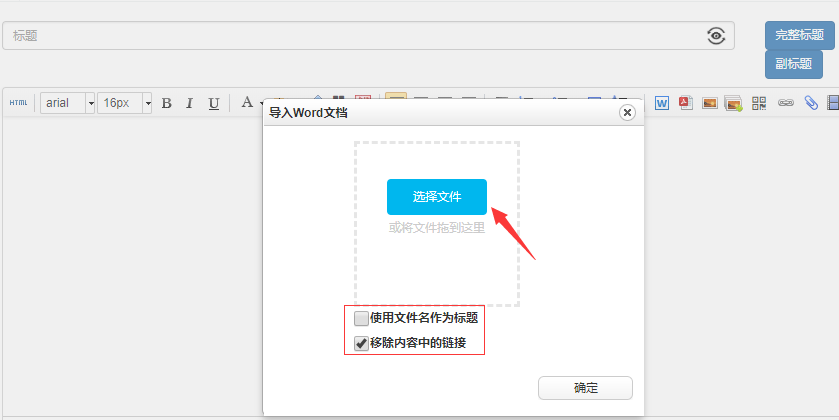Click the 完整标题 button
839x420 pixels.
click(x=799, y=35)
